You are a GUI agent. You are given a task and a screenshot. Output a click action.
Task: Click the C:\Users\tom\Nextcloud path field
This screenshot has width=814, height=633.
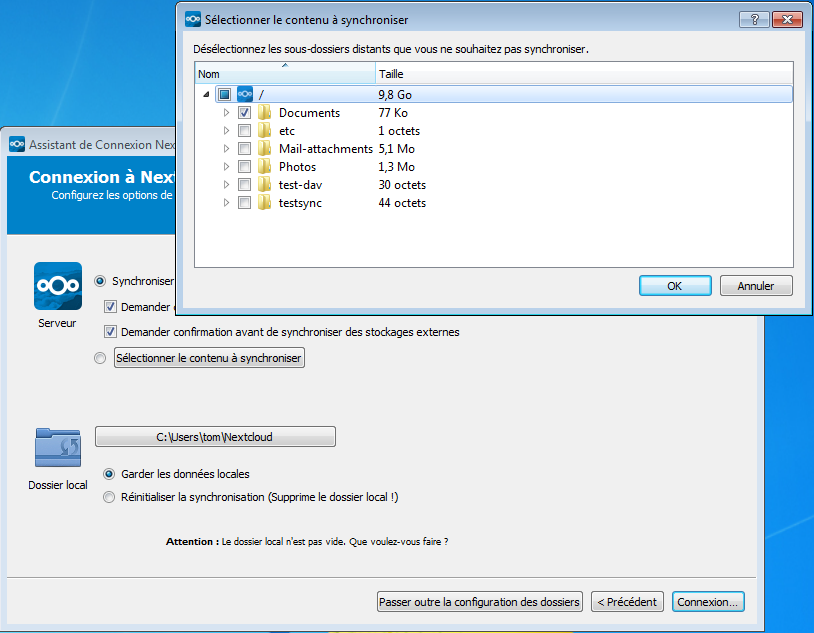coord(214,436)
